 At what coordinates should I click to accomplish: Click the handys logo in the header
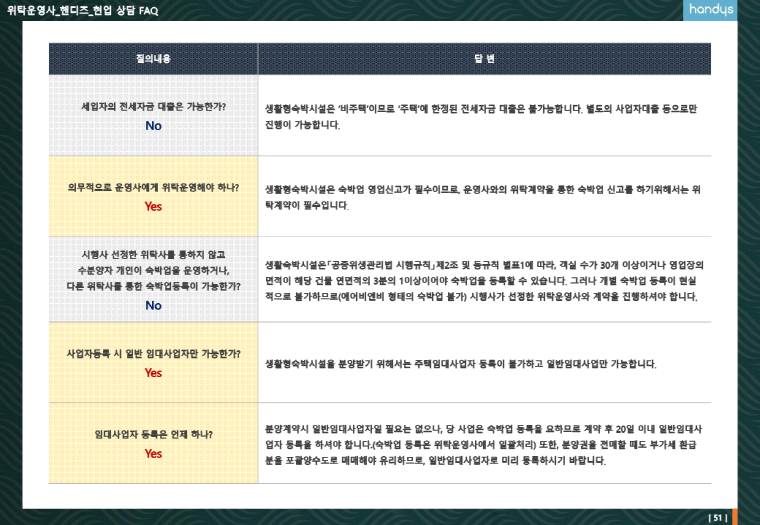click(709, 10)
